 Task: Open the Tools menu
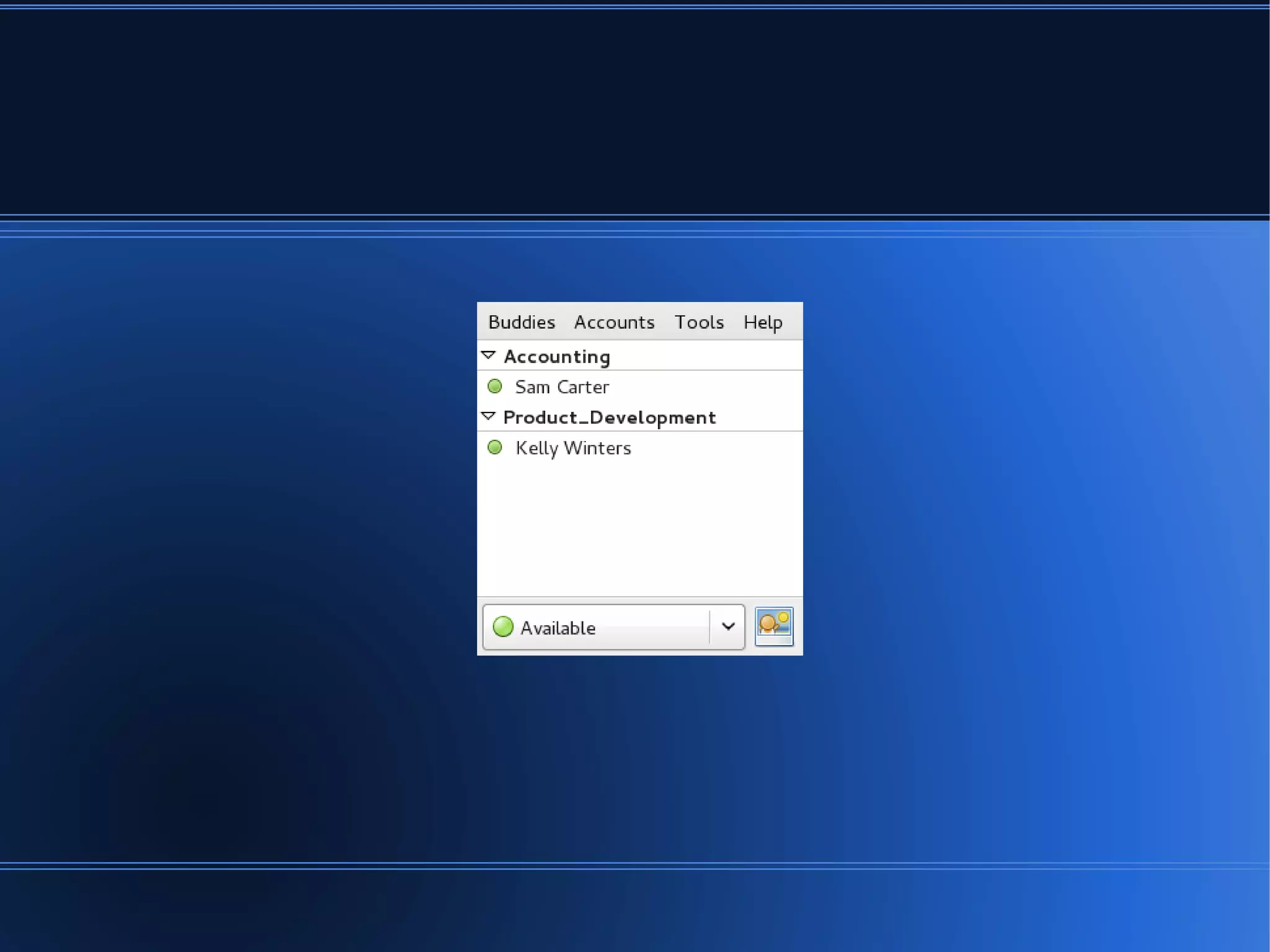click(x=699, y=322)
